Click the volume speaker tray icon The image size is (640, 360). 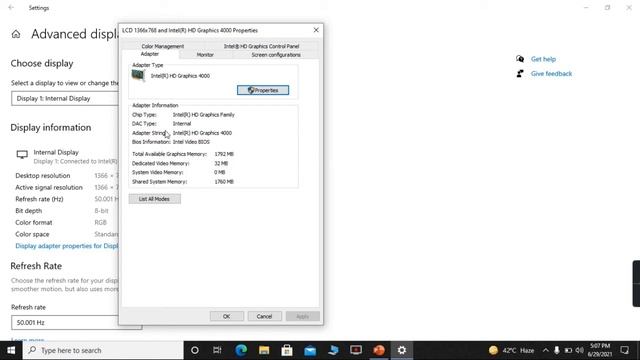pyautogui.click(x=580, y=350)
